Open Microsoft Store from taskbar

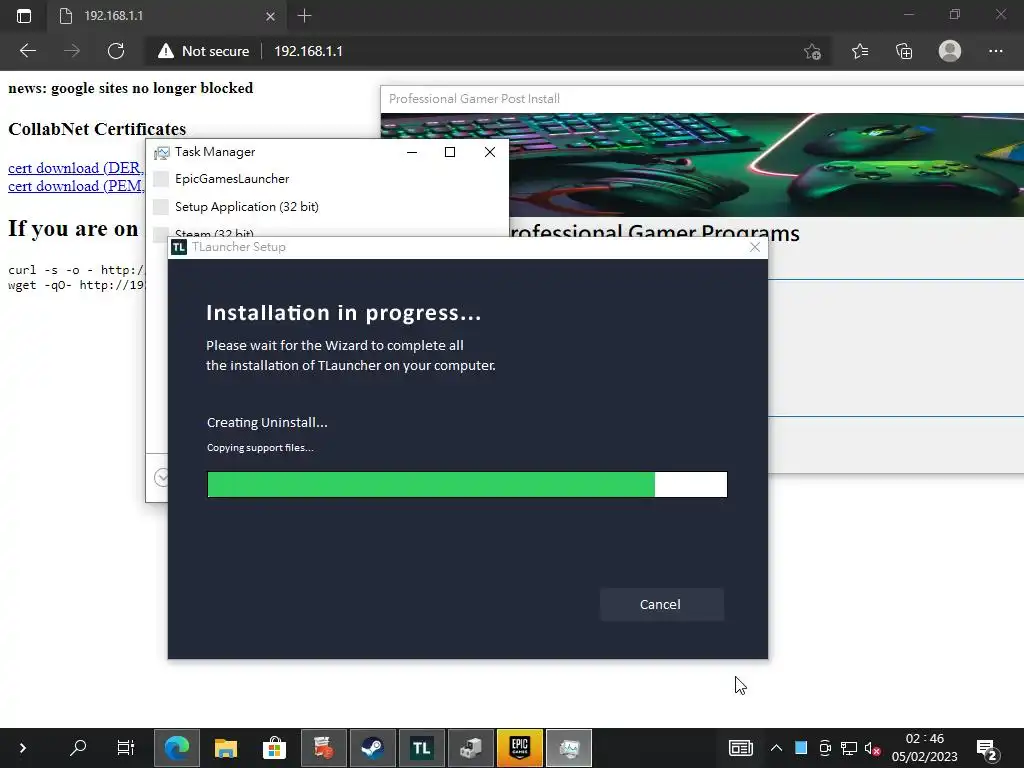(x=275, y=748)
